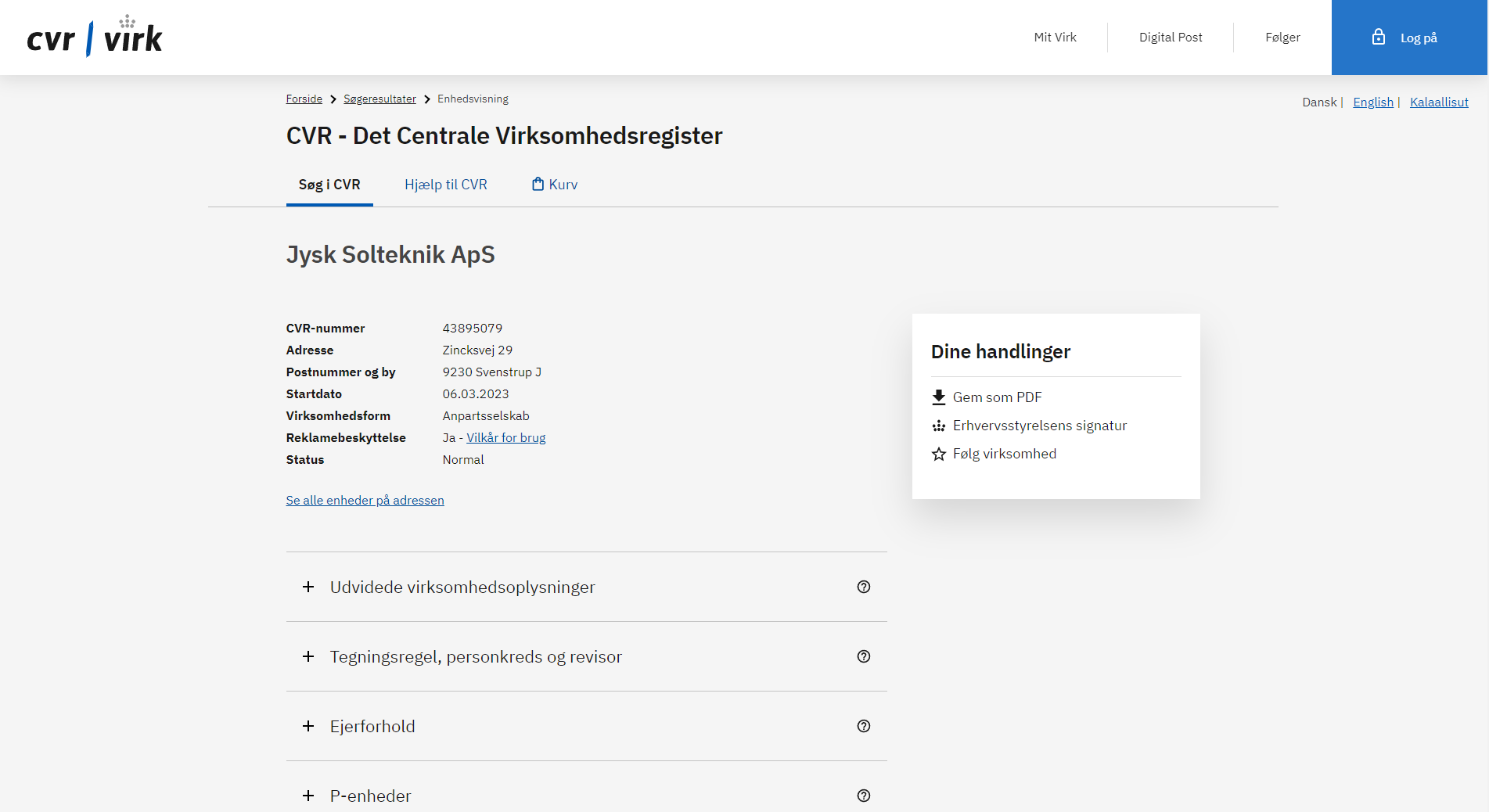Switch to Hjælp til CVR tab

pos(446,185)
